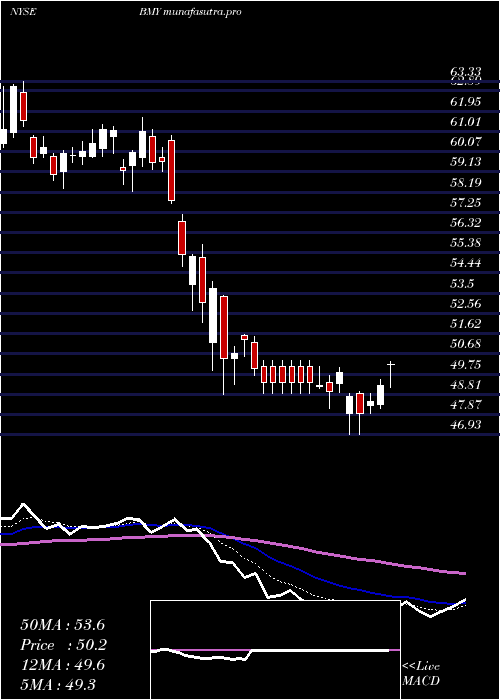Select the 49.75 price level label
The image size is (500, 700).
[466, 364]
